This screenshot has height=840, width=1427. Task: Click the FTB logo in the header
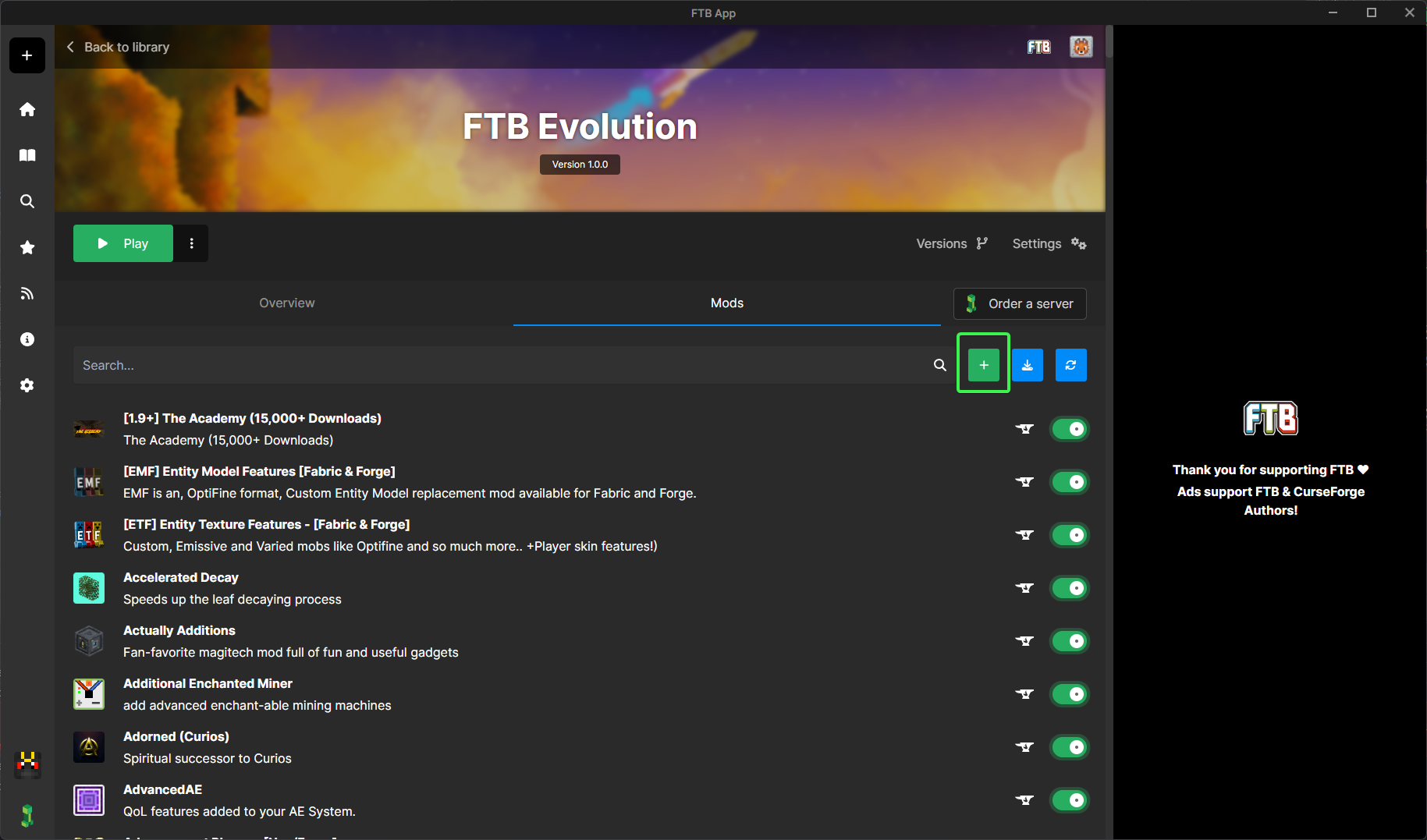(1038, 47)
